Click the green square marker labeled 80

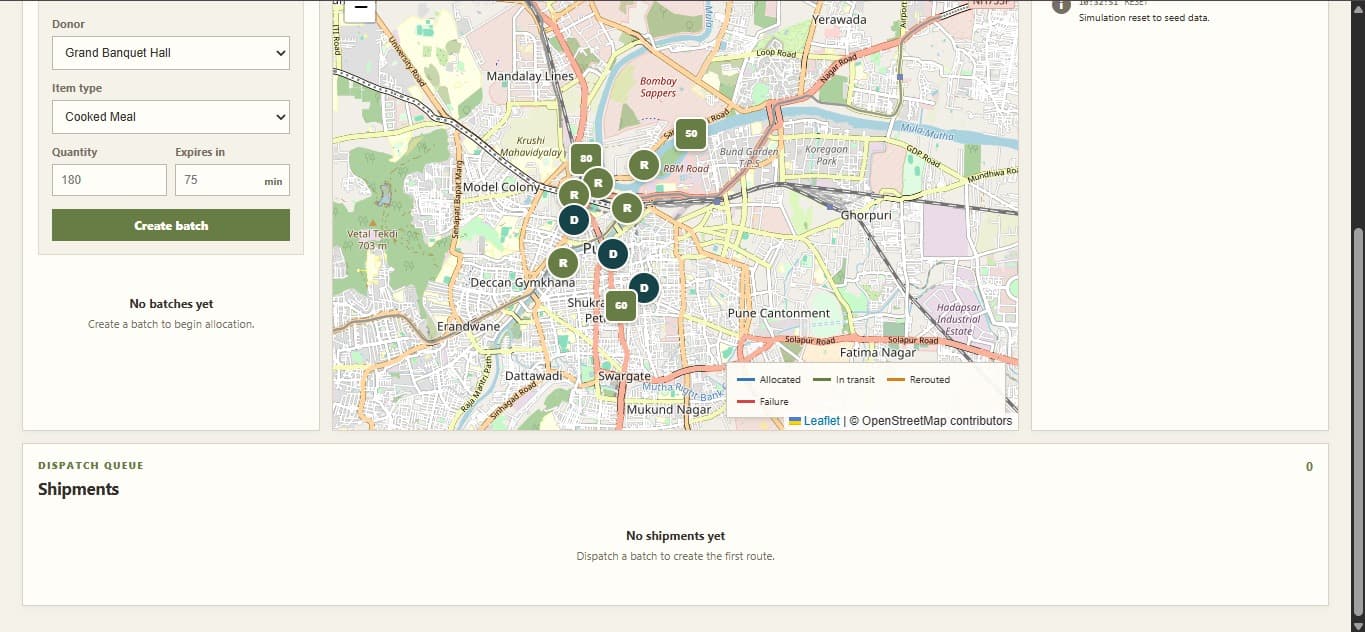click(x=586, y=158)
